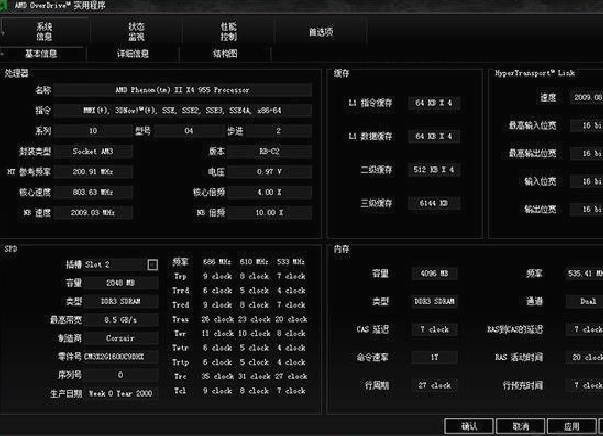603x436 pixels.
Task: Click the 610 MHz frequency column header
Action: (254, 261)
